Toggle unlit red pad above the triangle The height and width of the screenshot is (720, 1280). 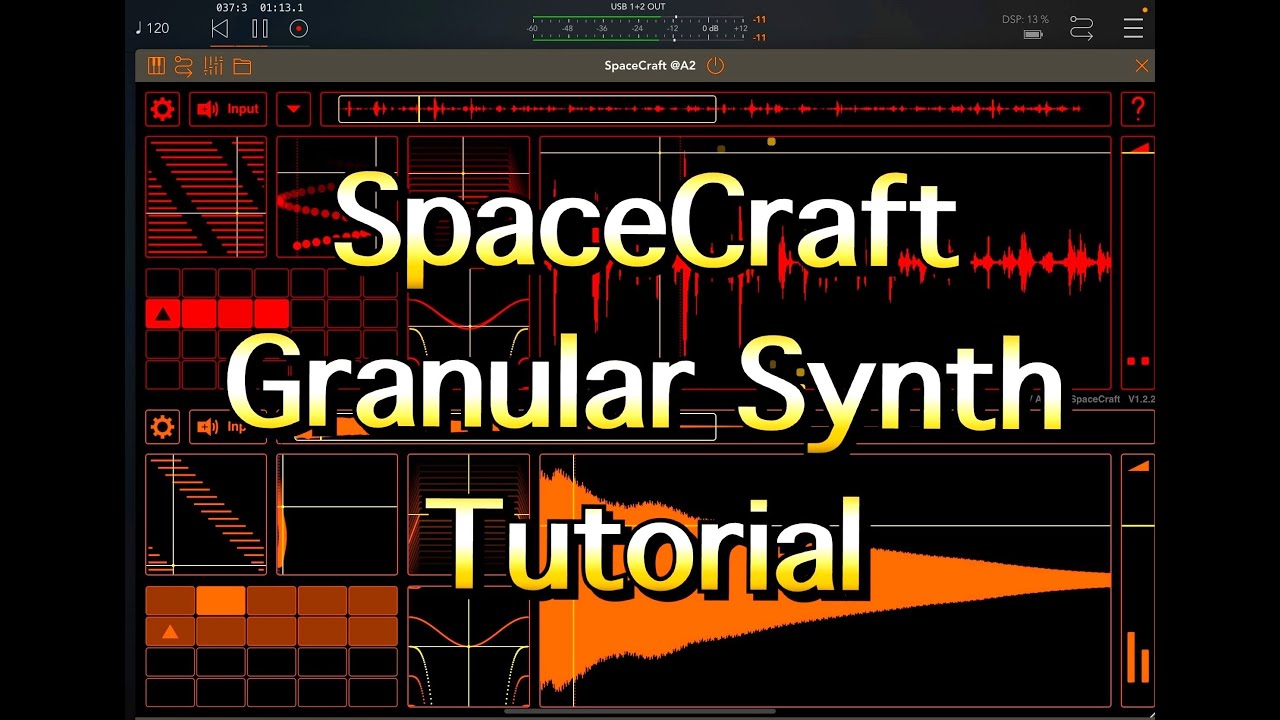(163, 283)
